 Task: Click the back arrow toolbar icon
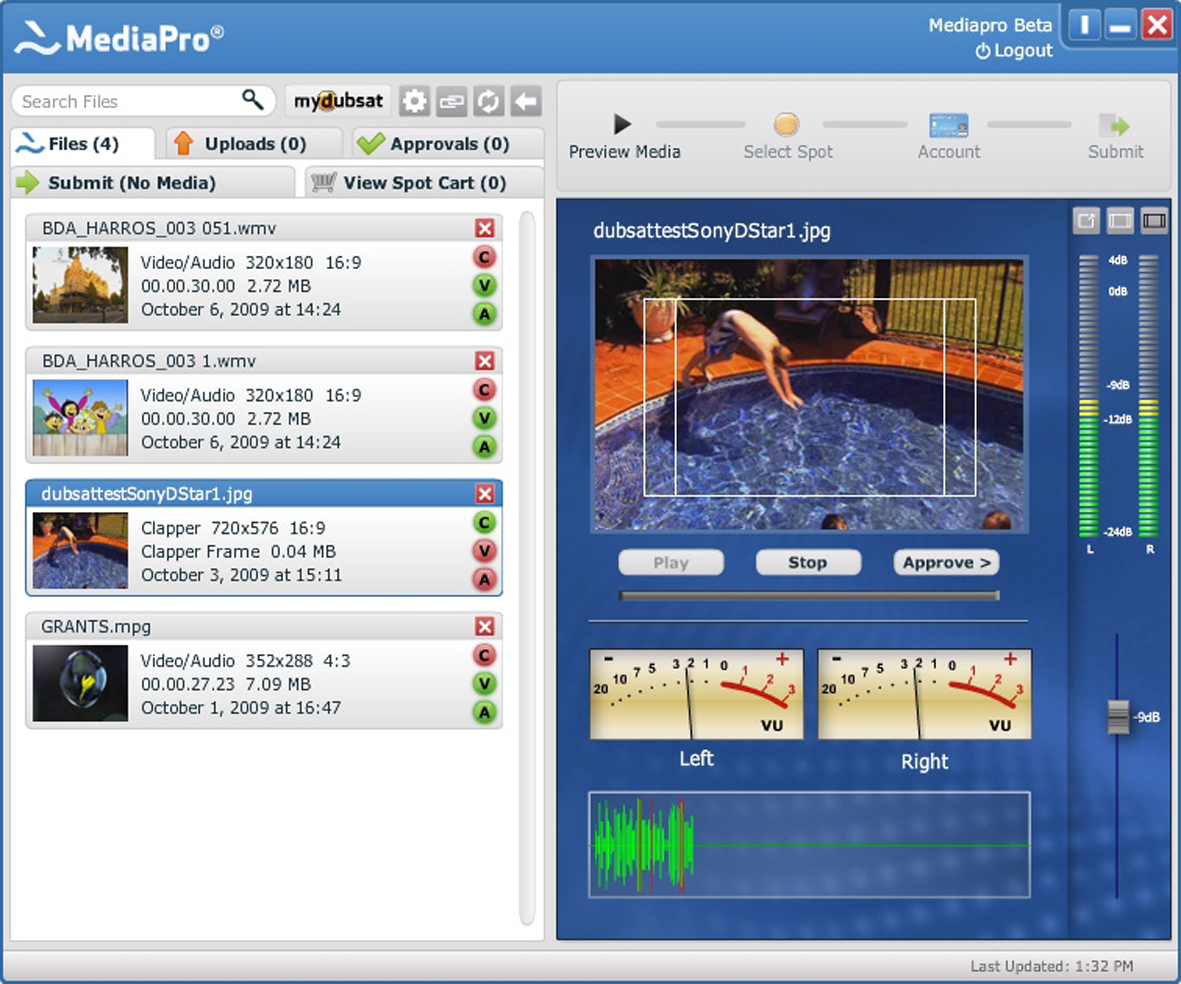coord(526,101)
